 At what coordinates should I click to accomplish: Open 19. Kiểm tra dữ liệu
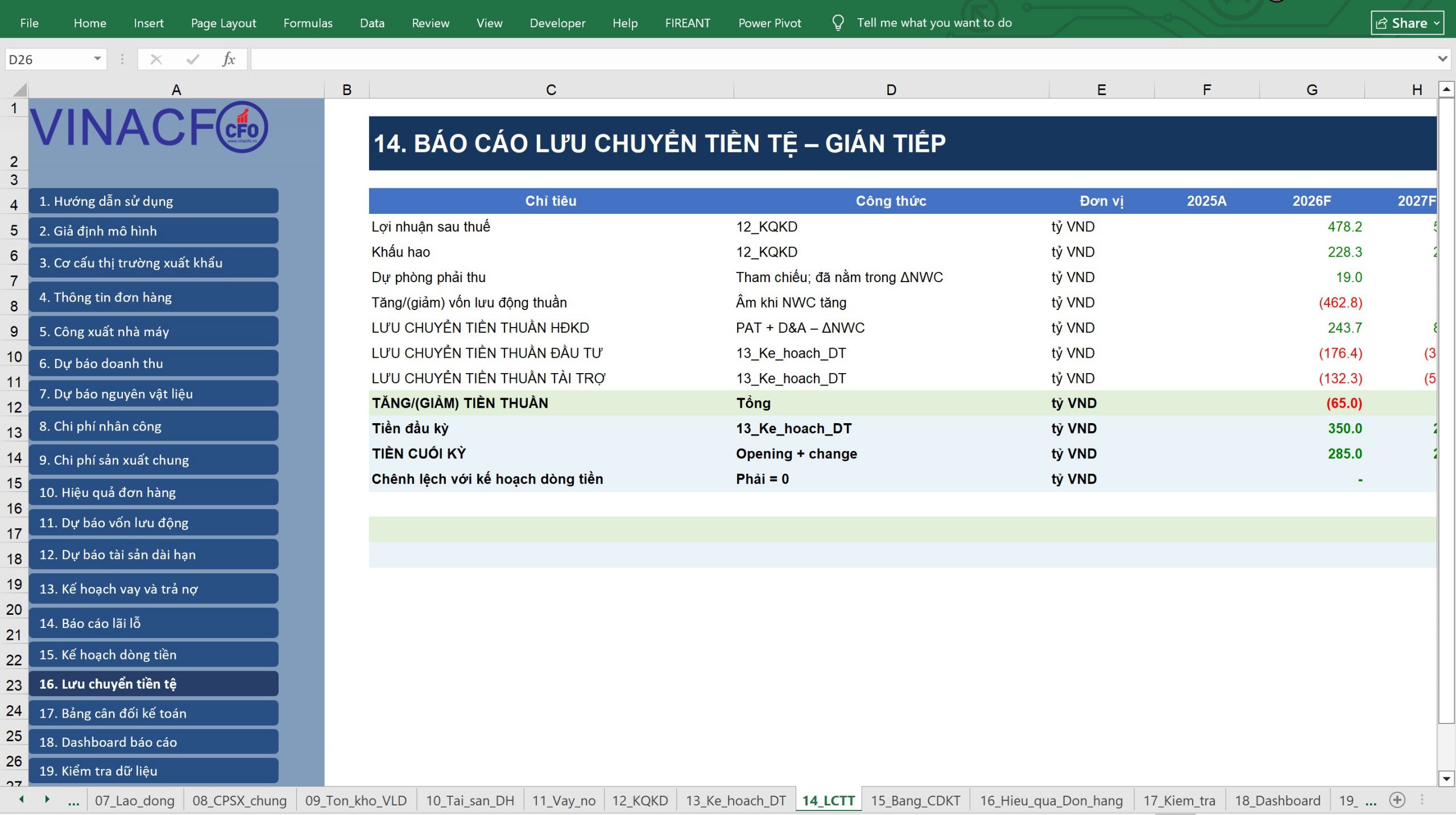154,771
